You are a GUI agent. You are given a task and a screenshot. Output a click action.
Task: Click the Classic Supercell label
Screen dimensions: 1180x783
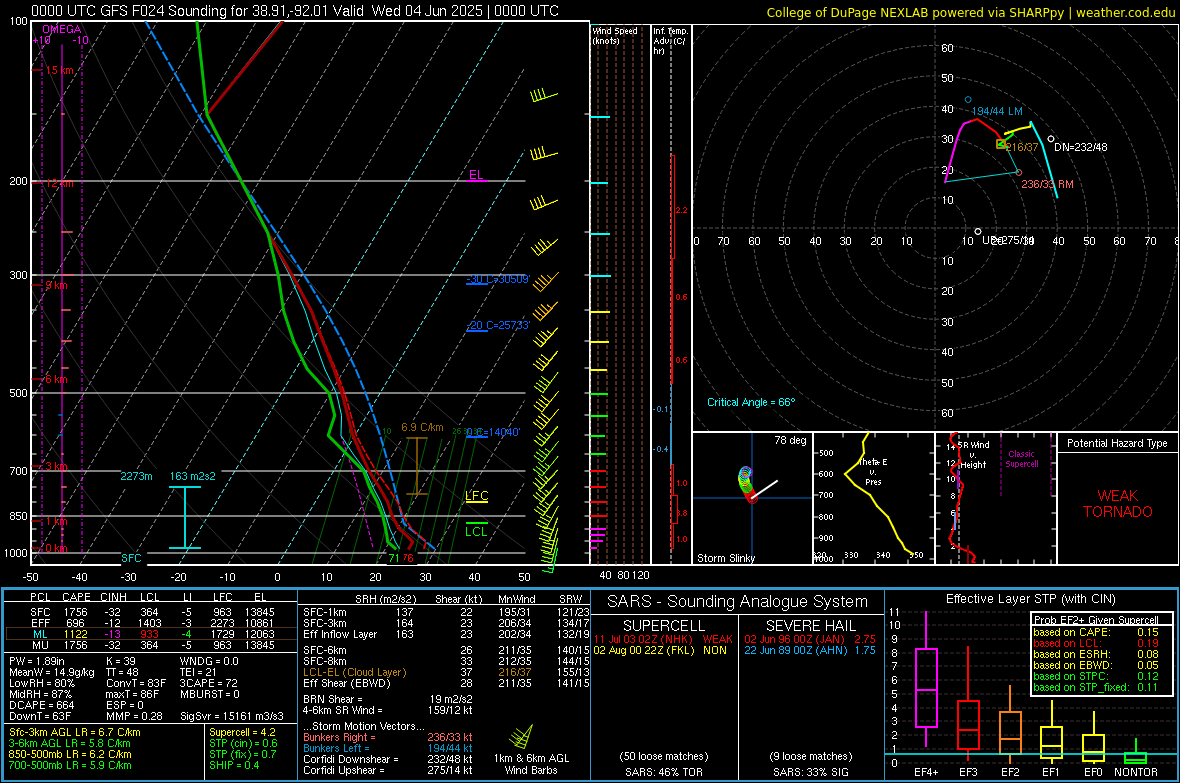(1021, 459)
